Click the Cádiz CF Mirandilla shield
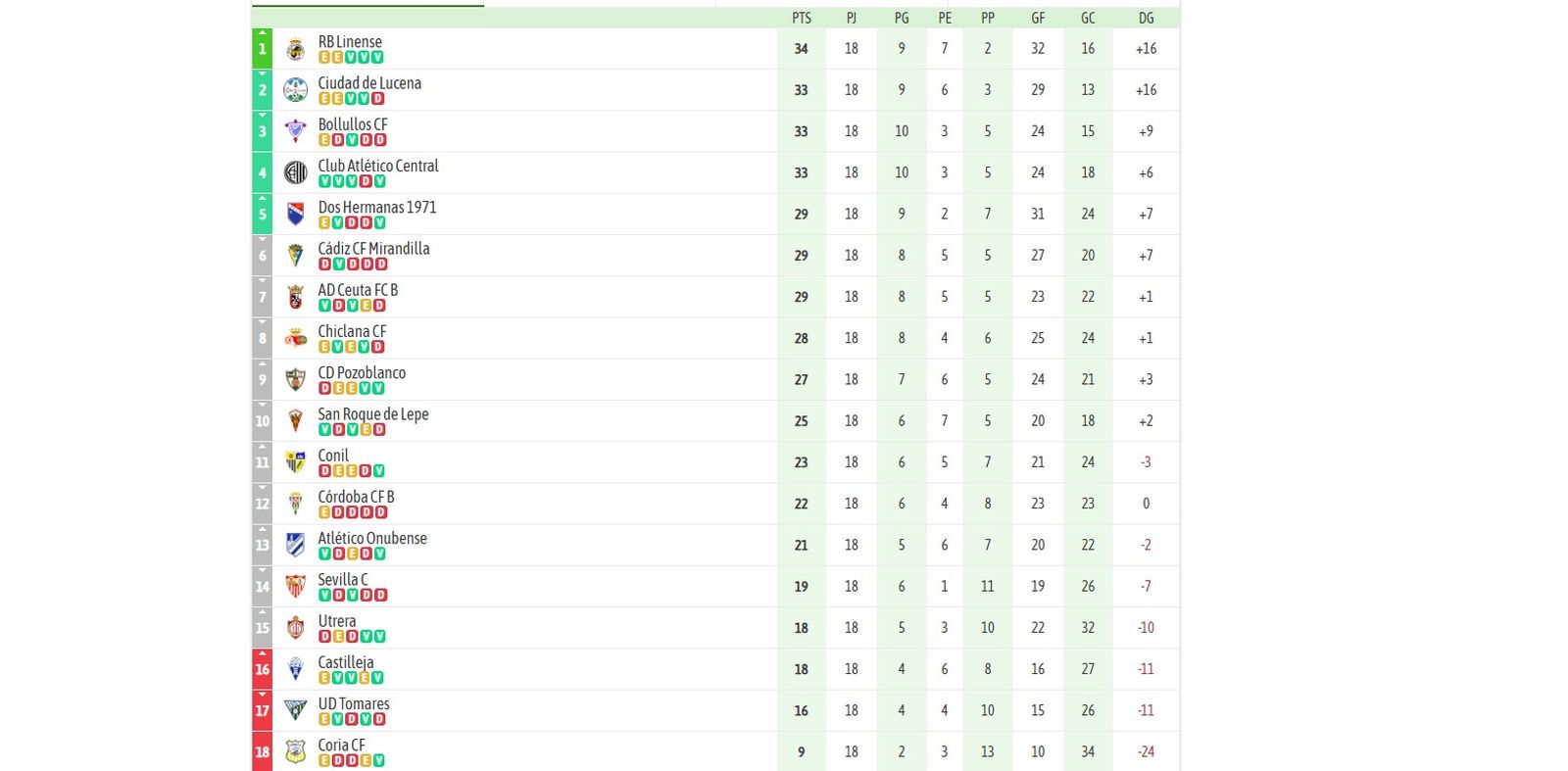1568x771 pixels. [296, 255]
